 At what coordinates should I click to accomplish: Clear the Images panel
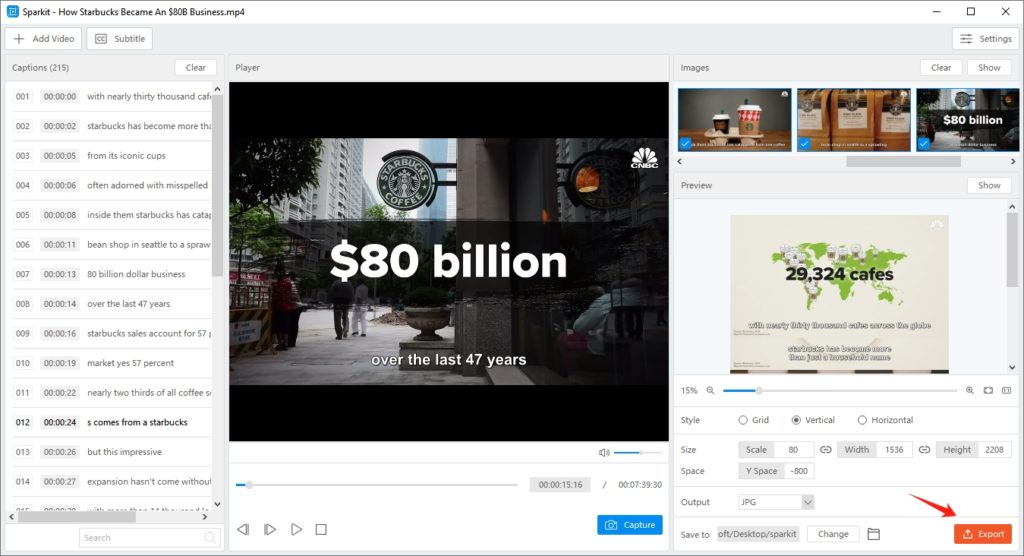click(x=940, y=67)
